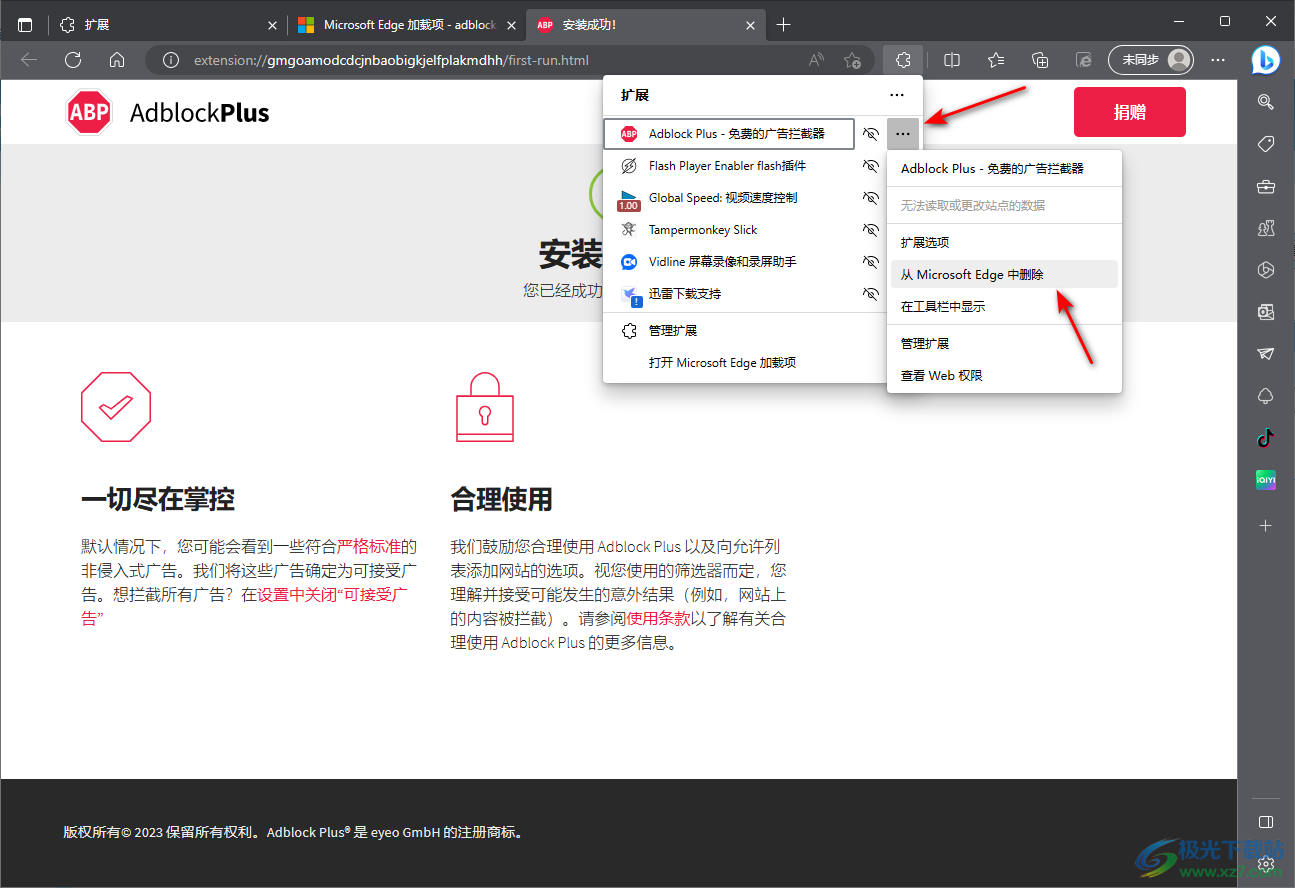This screenshot has height=888, width=1295.
Task: Open sidebar iQIYI icon
Action: [x=1266, y=480]
